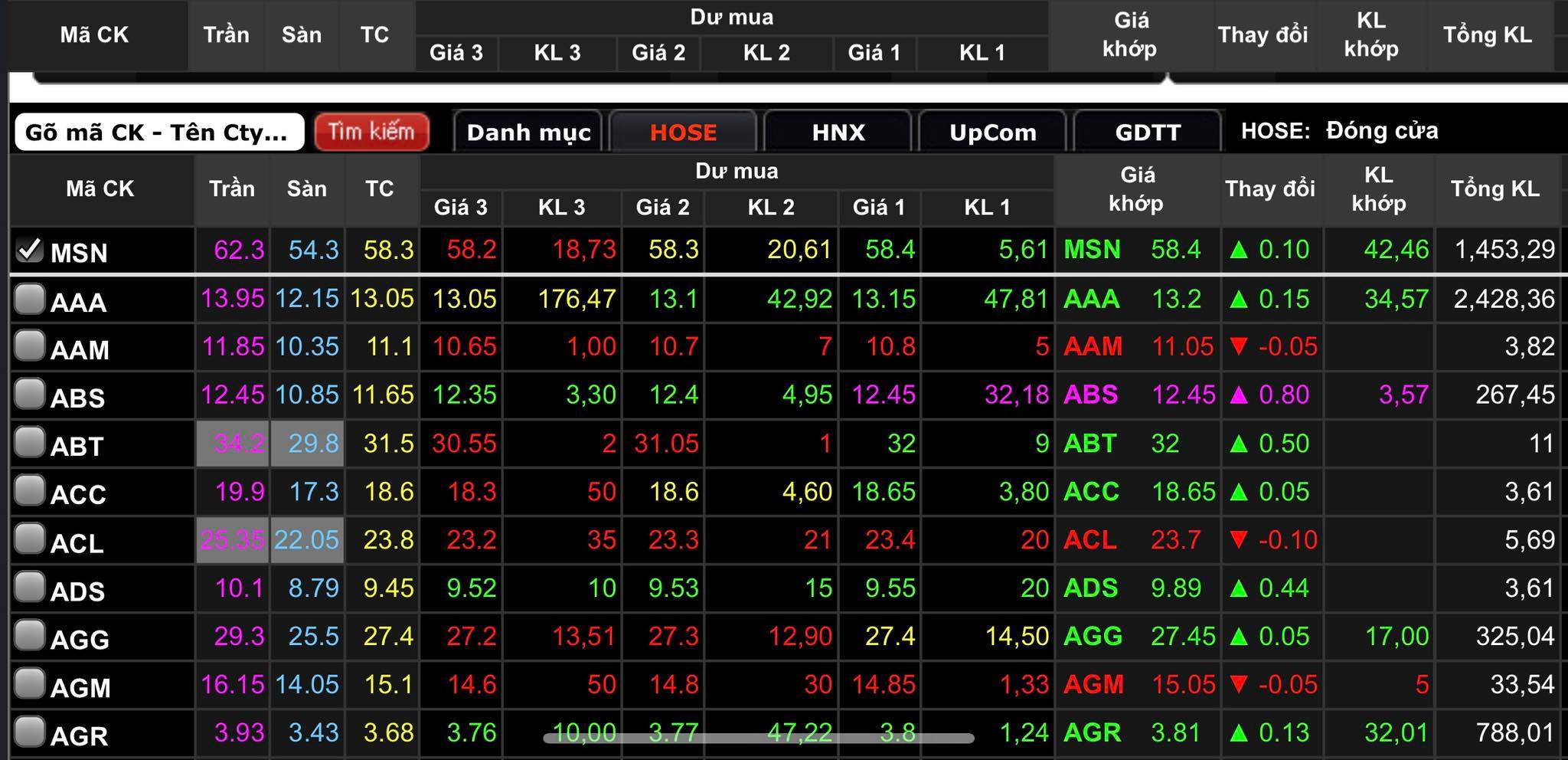This screenshot has height=760, width=1568.
Task: Tick the AAA row checkbox
Action: (x=29, y=299)
